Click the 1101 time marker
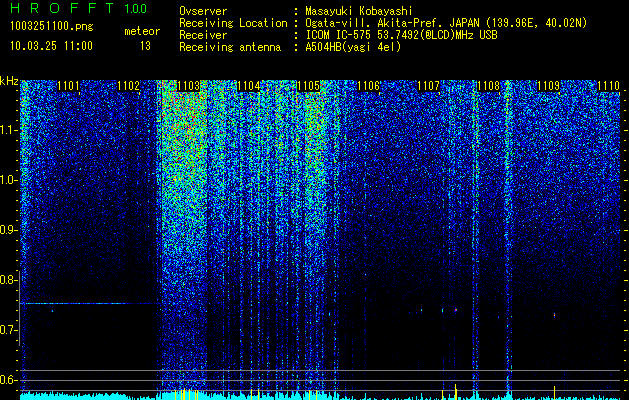 coord(69,86)
